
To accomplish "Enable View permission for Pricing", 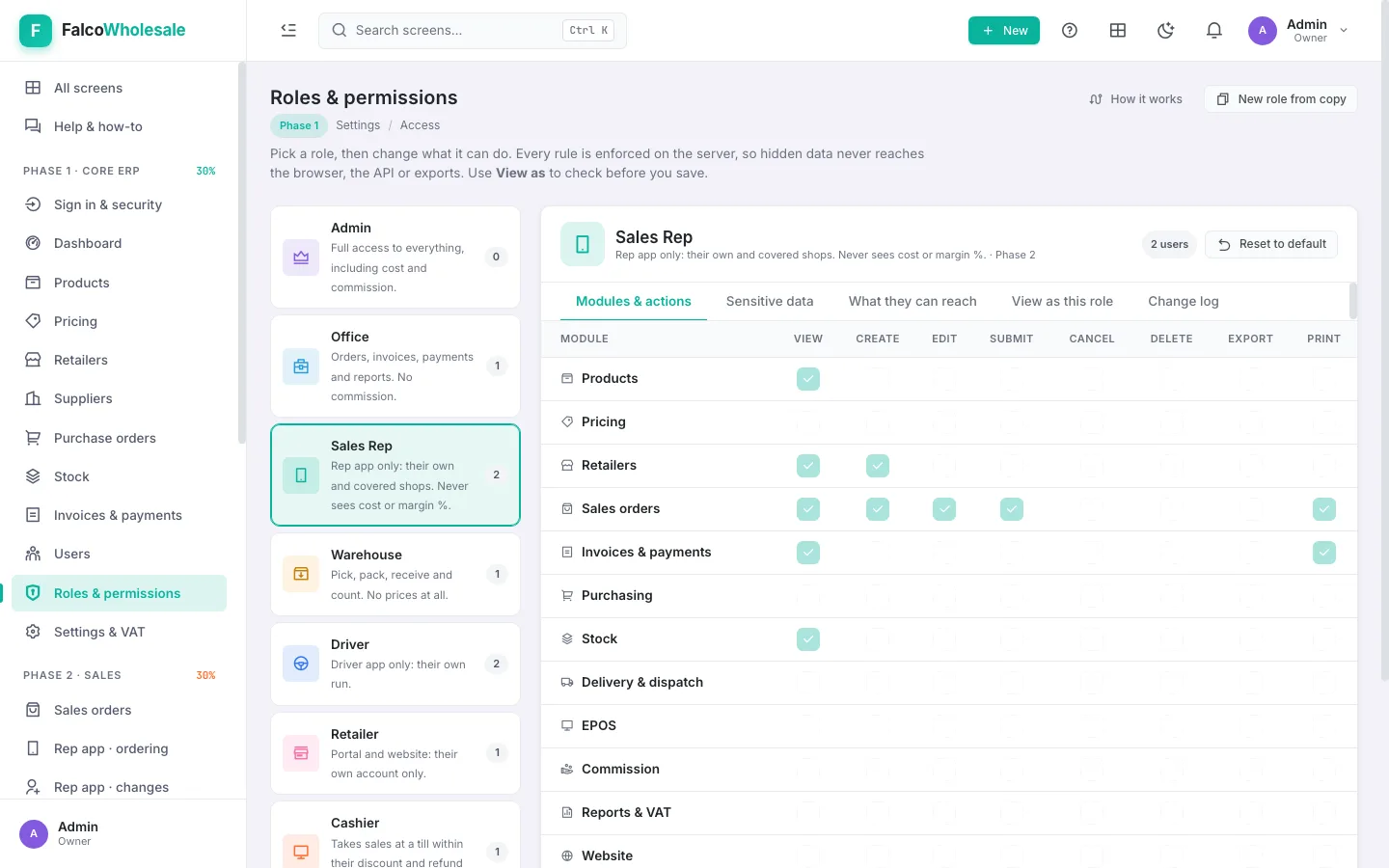I will coord(808,422).
